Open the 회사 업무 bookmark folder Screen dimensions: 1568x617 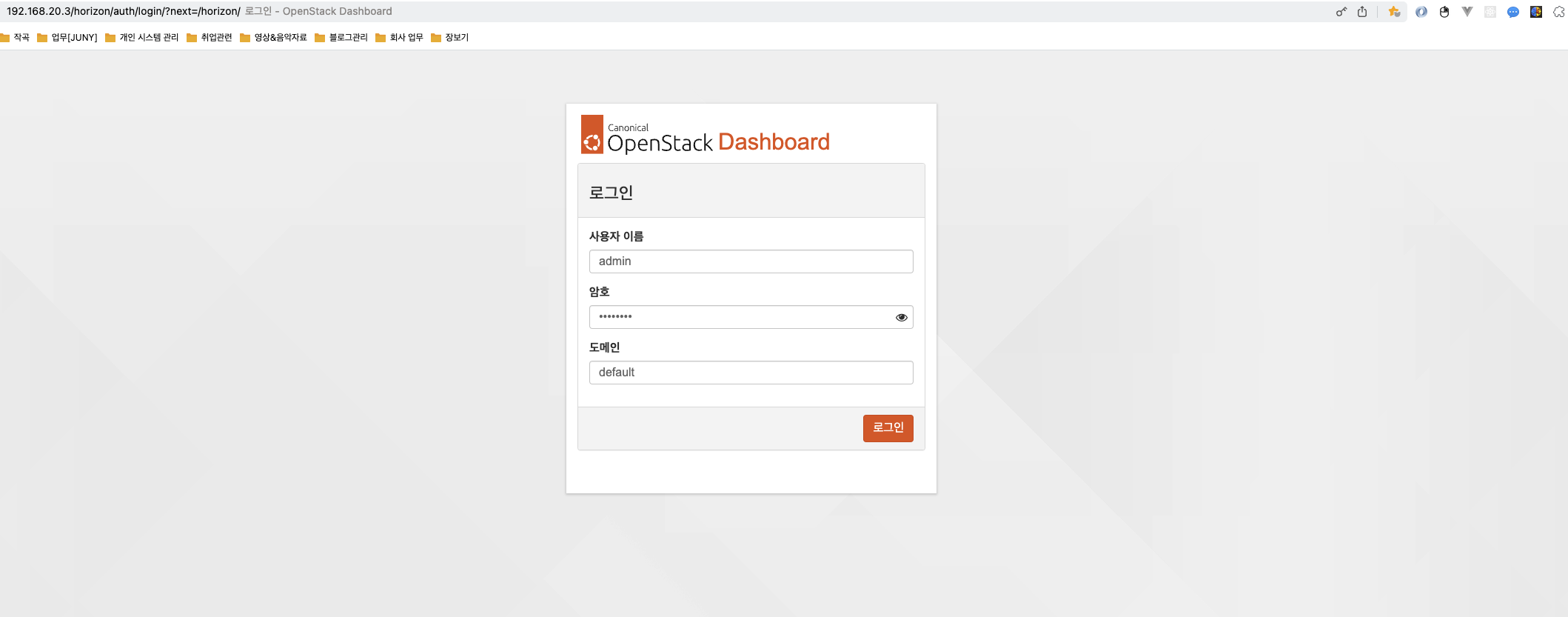(x=400, y=38)
